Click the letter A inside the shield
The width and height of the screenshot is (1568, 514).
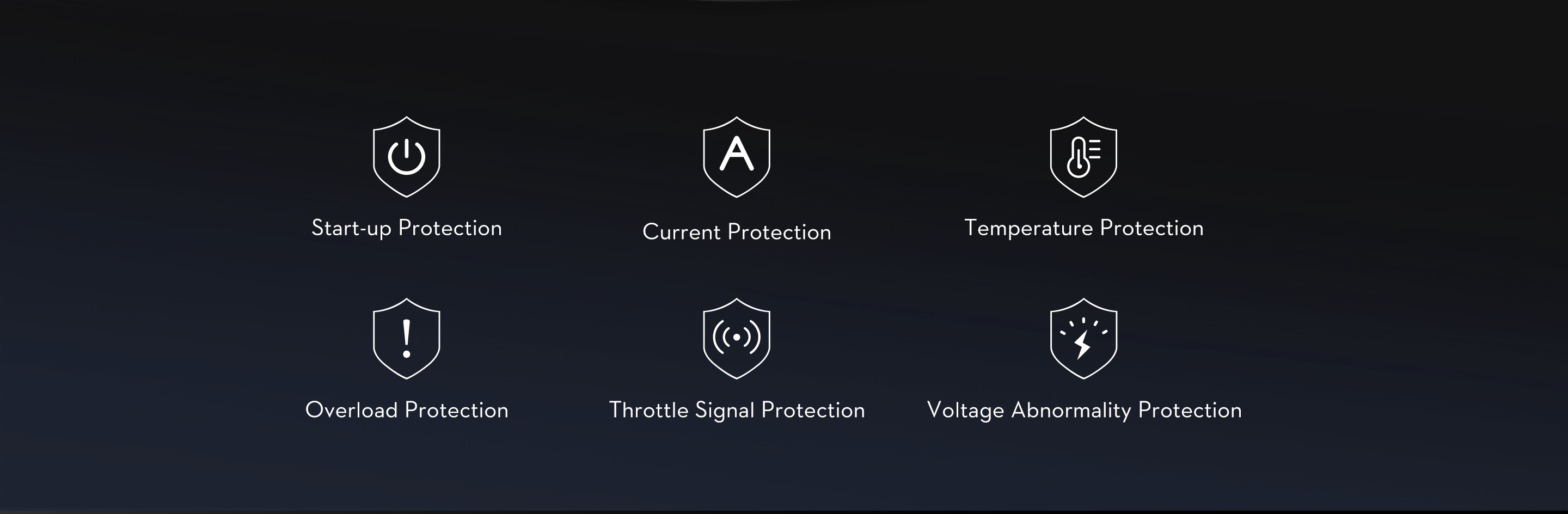737,153
